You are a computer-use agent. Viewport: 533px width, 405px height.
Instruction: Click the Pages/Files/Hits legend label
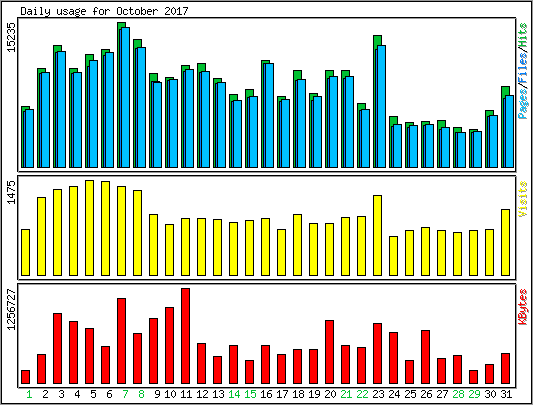523,71
